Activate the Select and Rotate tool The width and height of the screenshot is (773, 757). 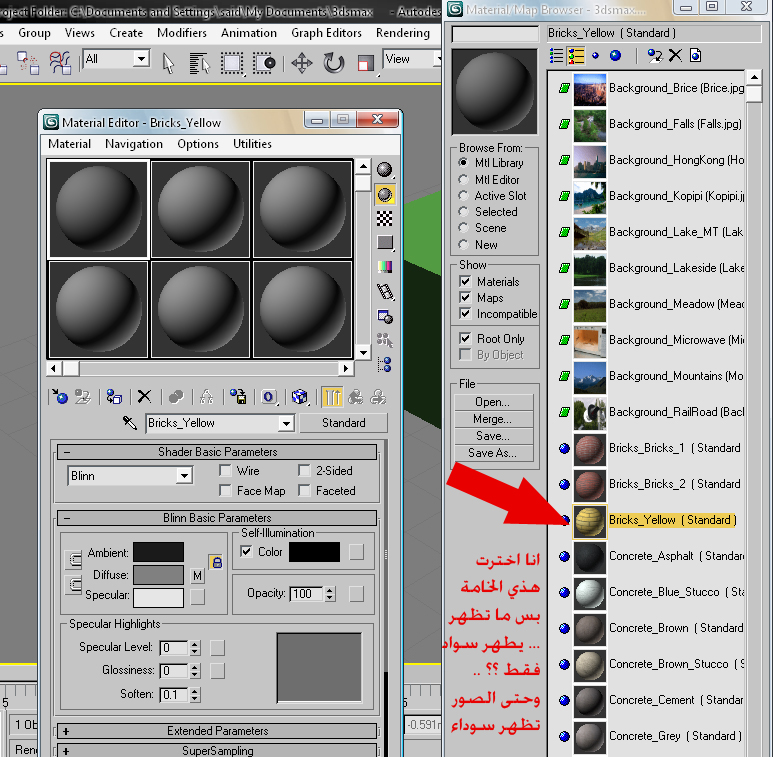(334, 64)
